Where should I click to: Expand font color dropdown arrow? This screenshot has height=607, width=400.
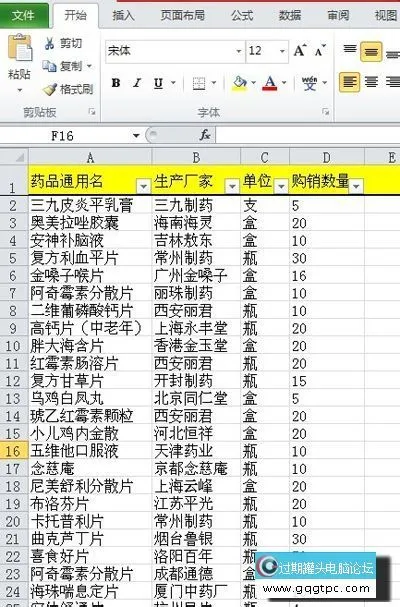click(284, 83)
